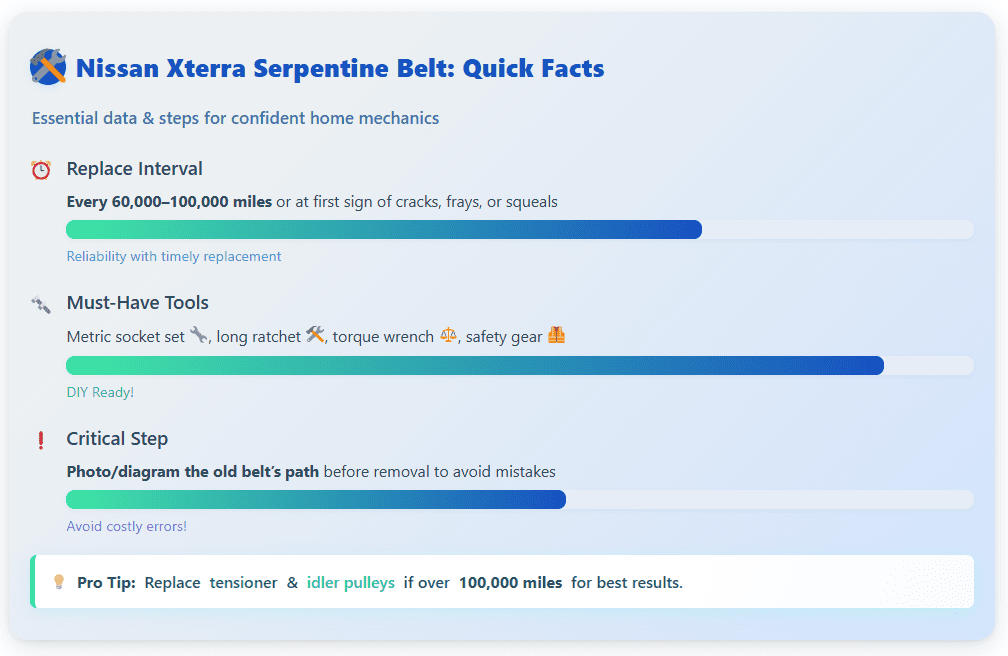1008x656 pixels.
Task: Click the red exclamation Critical Step icon
Action: [x=41, y=440]
